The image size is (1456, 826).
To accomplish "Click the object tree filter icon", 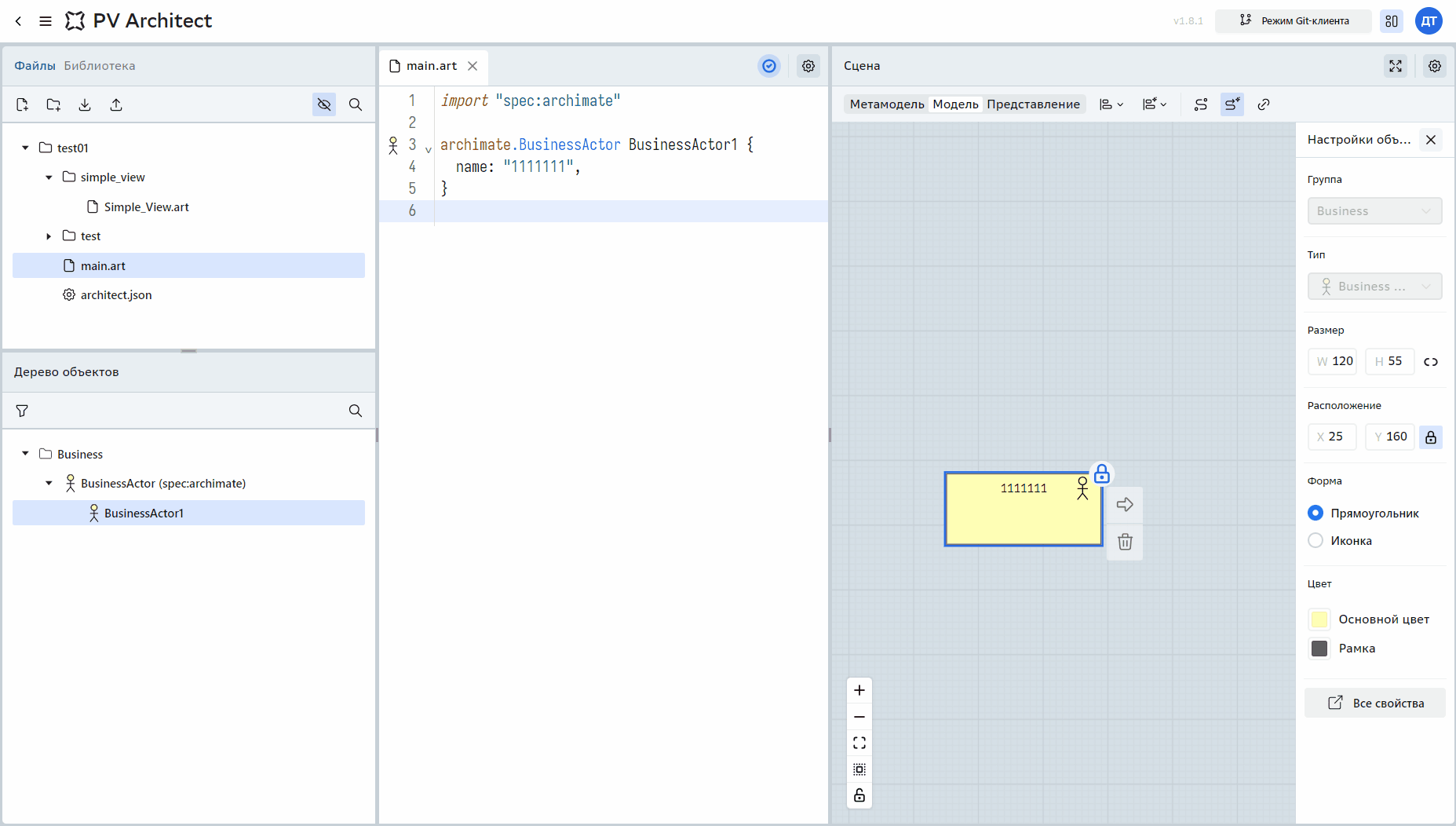I will tap(22, 411).
